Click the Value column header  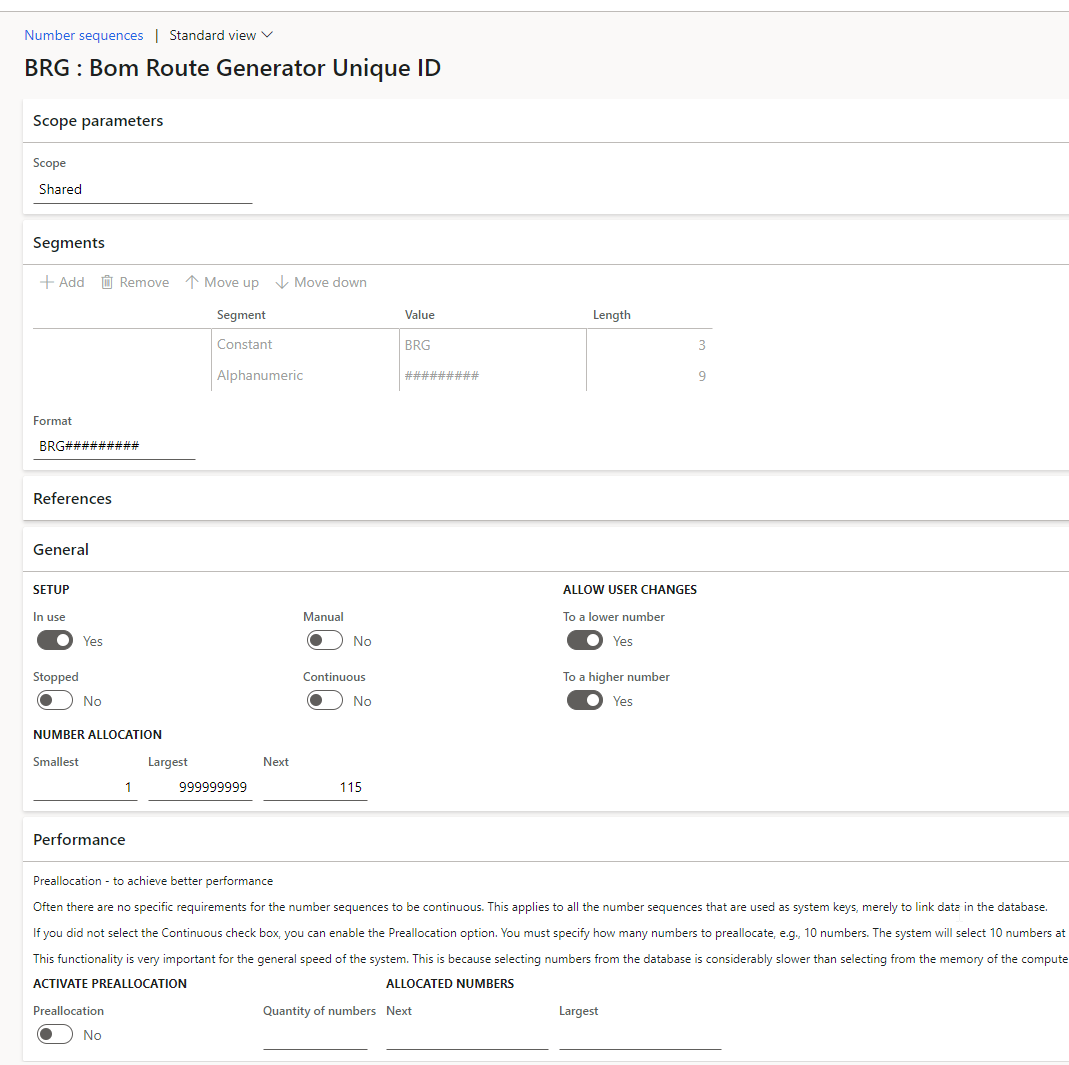pos(419,314)
